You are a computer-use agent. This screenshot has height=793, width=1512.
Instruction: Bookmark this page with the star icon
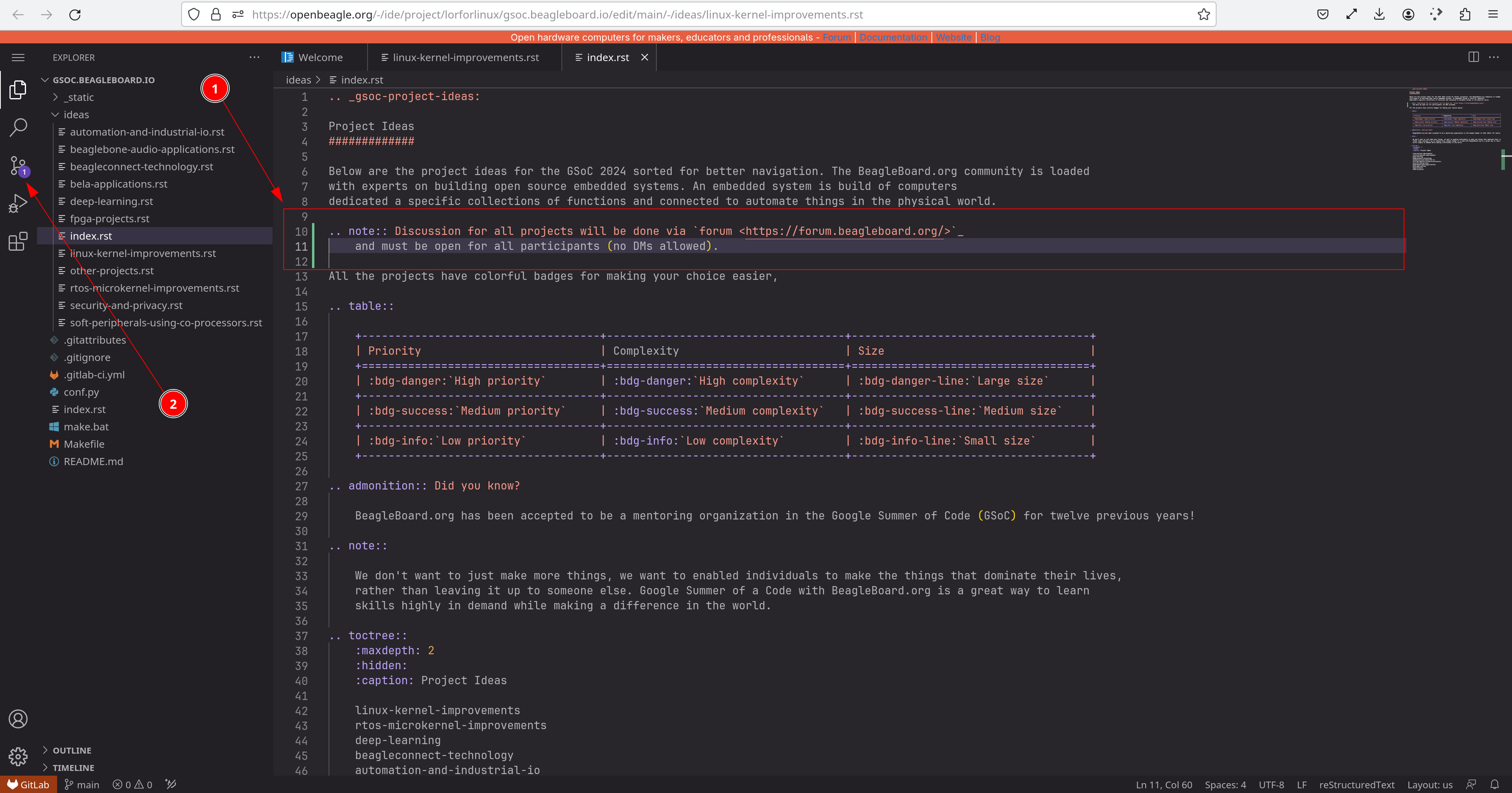click(x=1204, y=15)
